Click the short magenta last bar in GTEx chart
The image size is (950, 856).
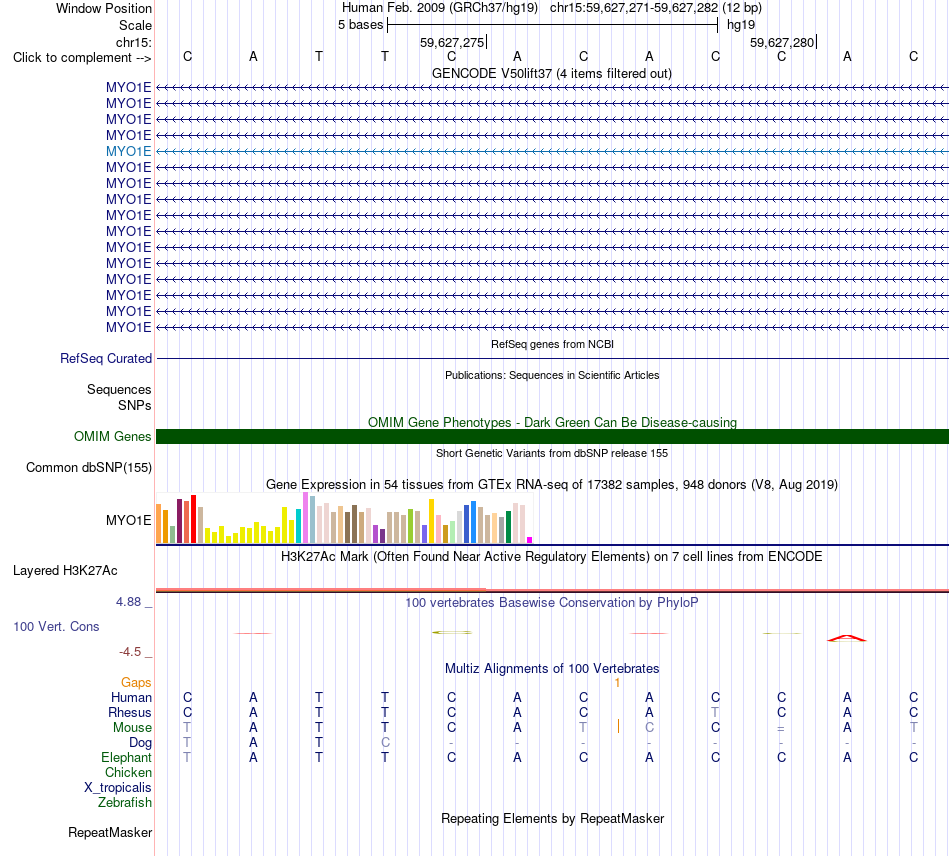pos(530,540)
